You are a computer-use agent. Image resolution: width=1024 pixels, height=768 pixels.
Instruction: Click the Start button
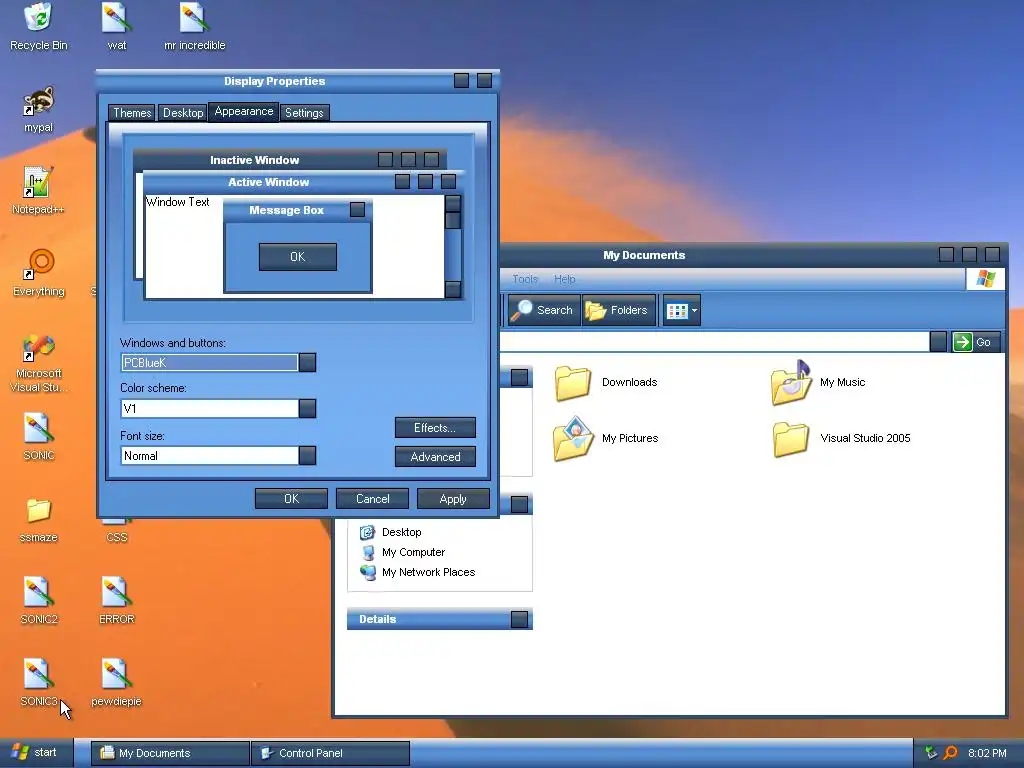point(37,753)
